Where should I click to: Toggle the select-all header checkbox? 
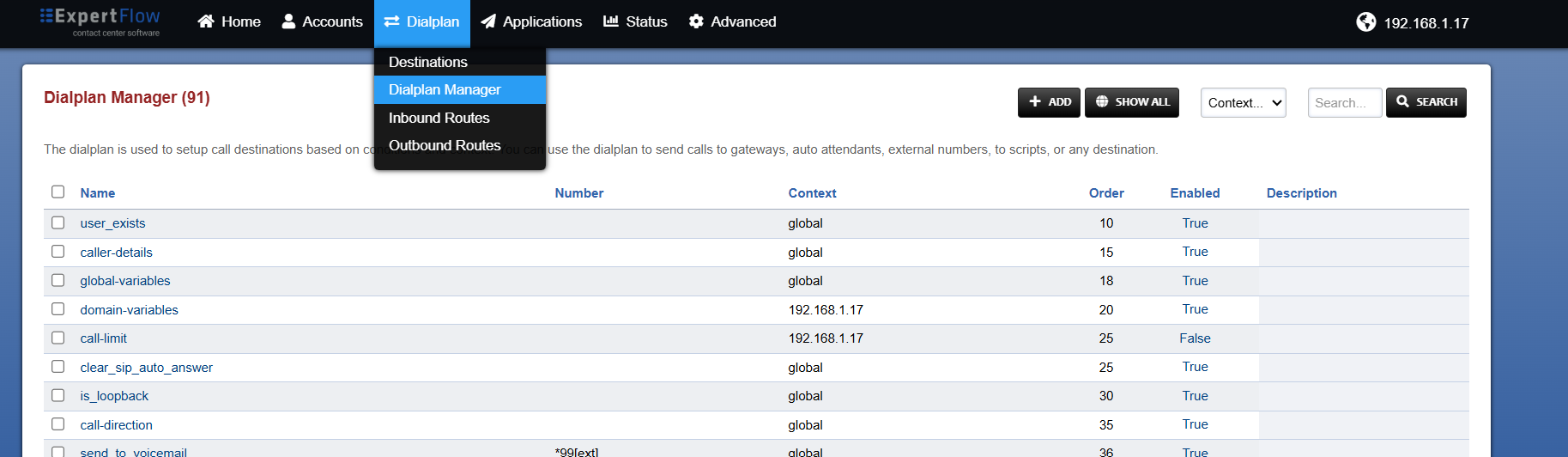[58, 192]
